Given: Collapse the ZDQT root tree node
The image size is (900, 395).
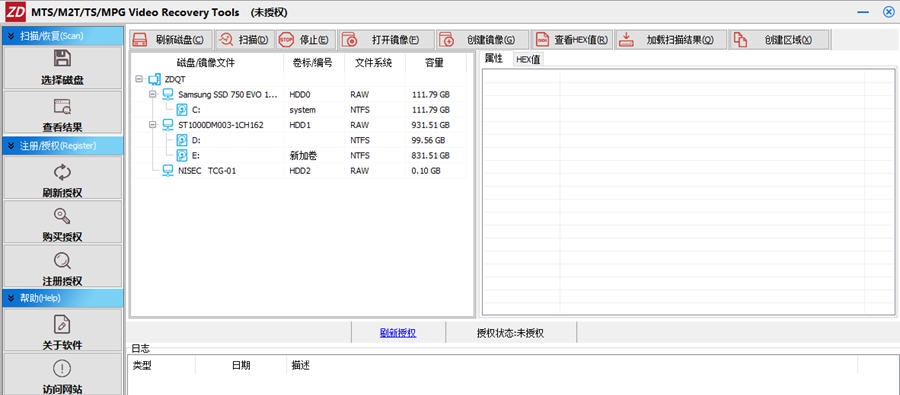Looking at the screenshot, I should click(x=138, y=79).
